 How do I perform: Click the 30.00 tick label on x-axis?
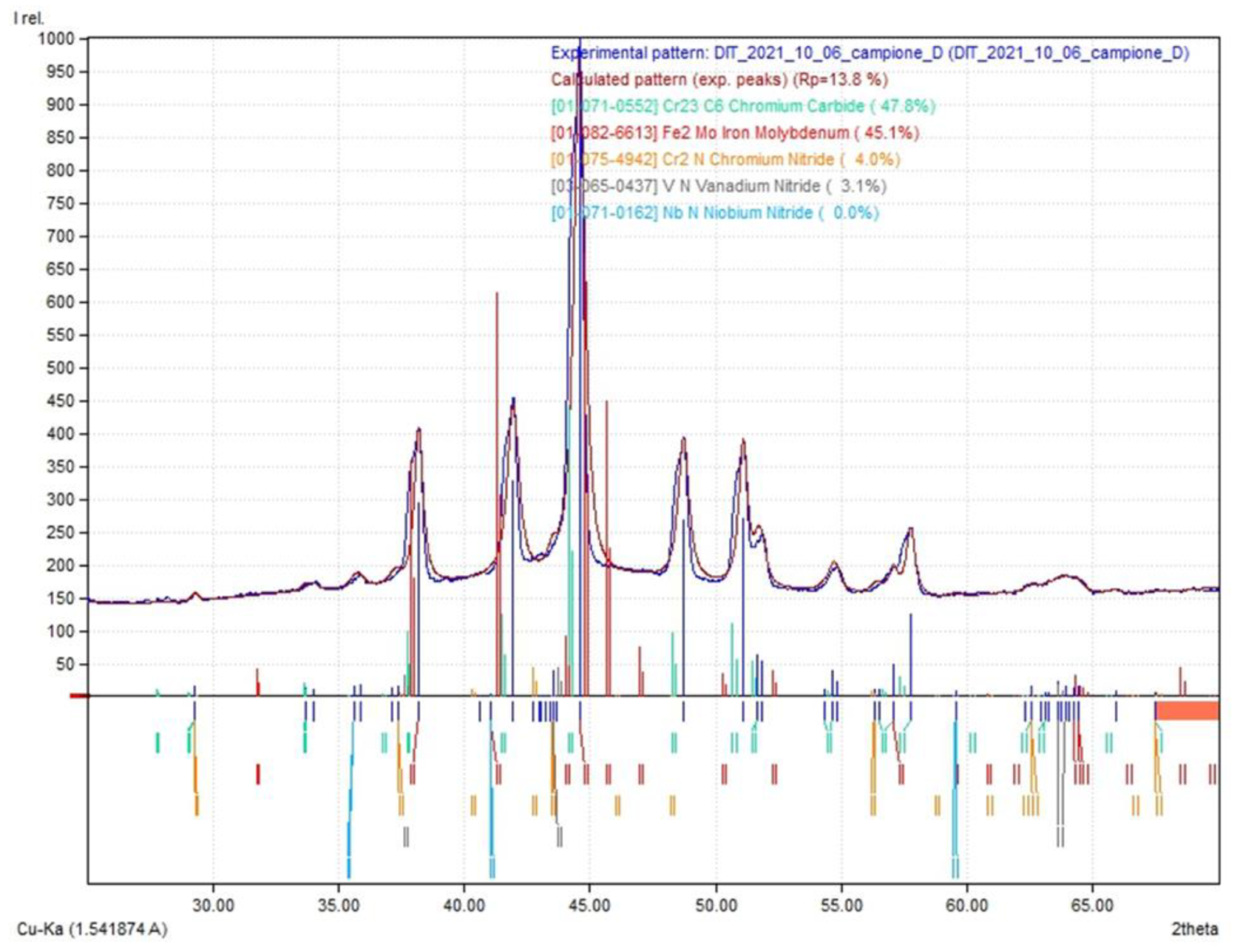[x=214, y=905]
